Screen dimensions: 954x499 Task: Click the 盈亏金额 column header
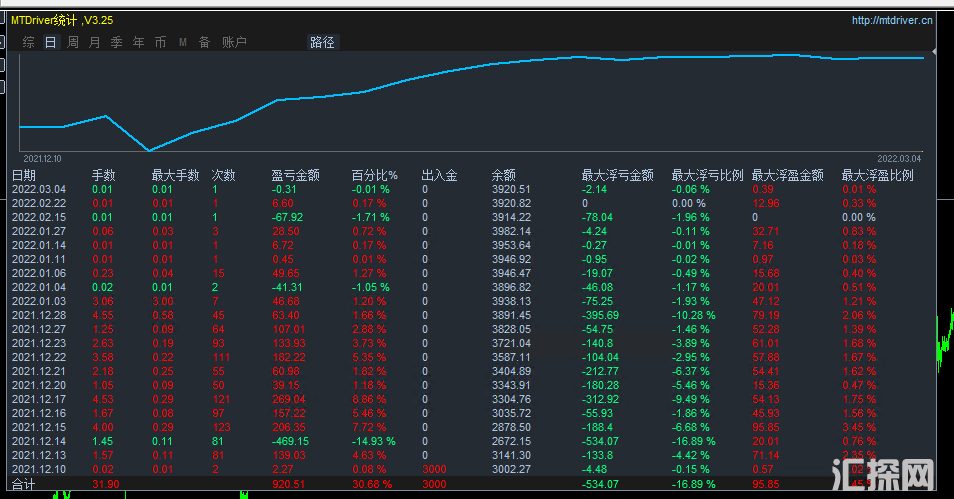(x=295, y=175)
